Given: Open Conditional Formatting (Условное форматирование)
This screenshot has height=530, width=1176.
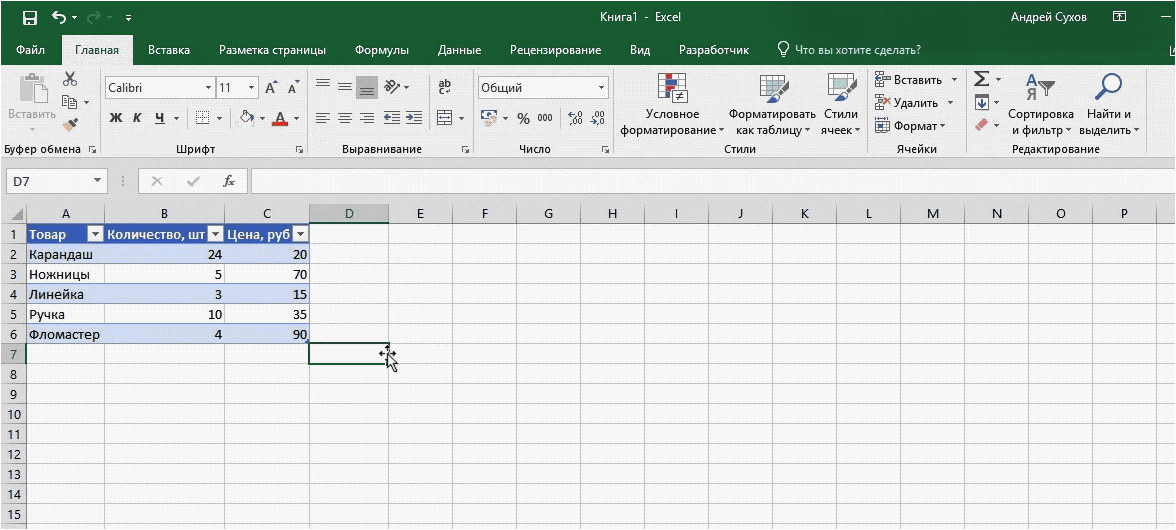Looking at the screenshot, I should (672, 106).
